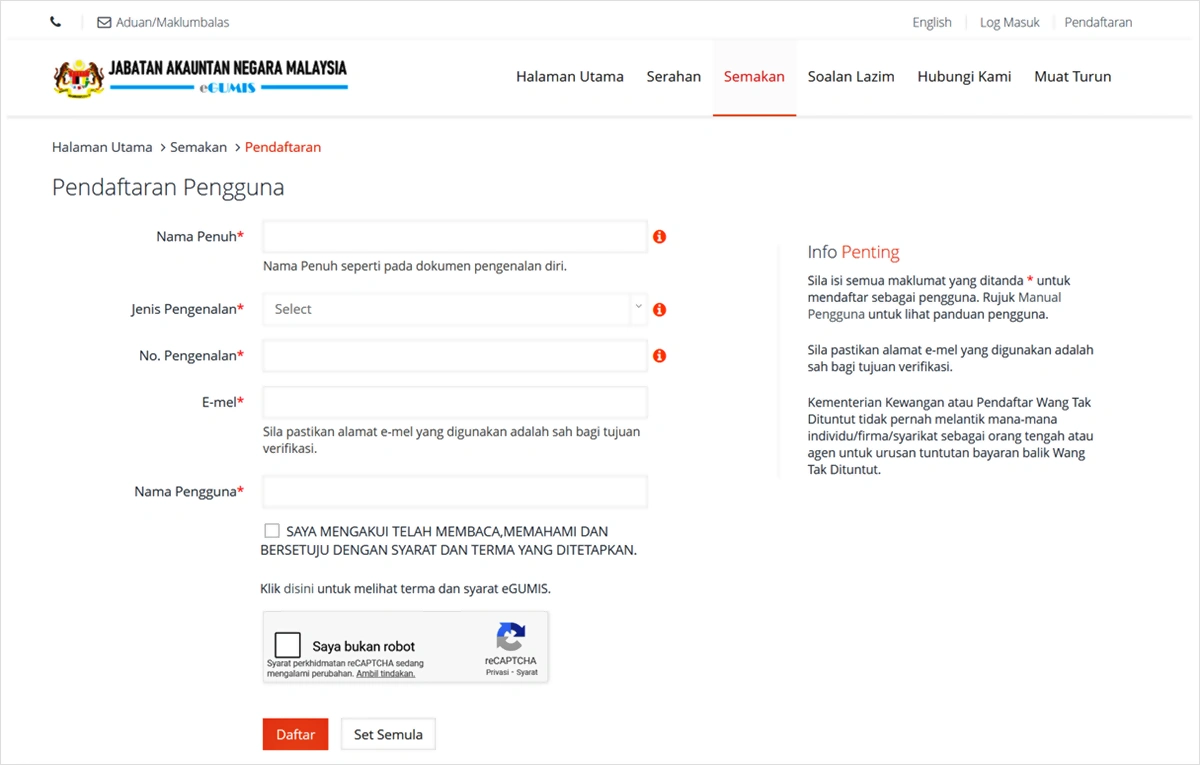
Task: Click info icon beside Jenis Pengenalan dropdown
Action: 659,310
